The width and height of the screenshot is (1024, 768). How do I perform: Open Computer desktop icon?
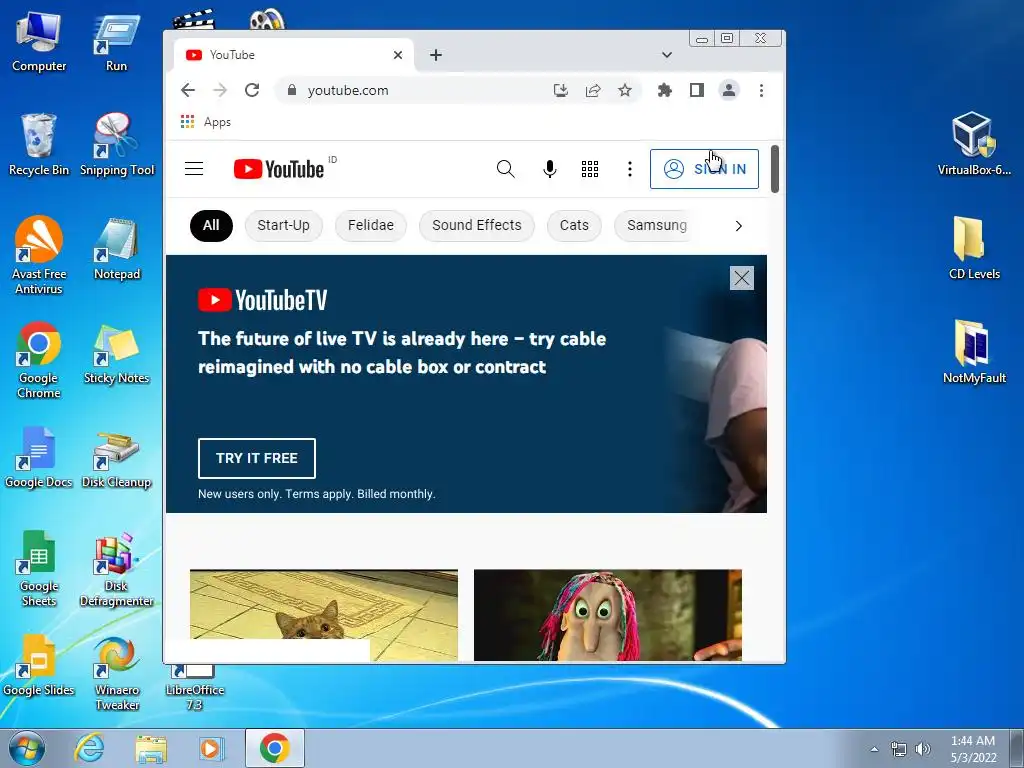(39, 41)
